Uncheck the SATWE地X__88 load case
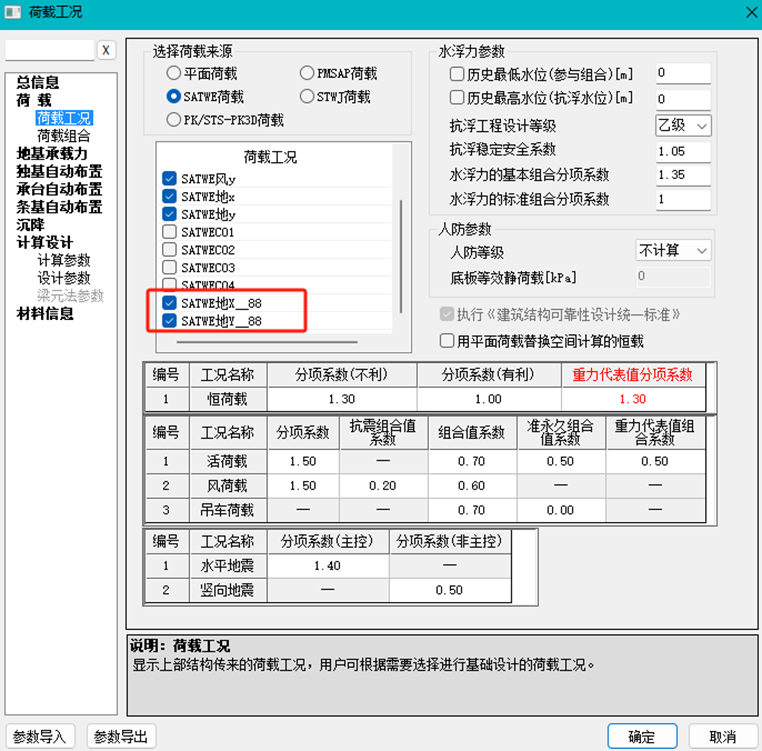 [x=169, y=303]
